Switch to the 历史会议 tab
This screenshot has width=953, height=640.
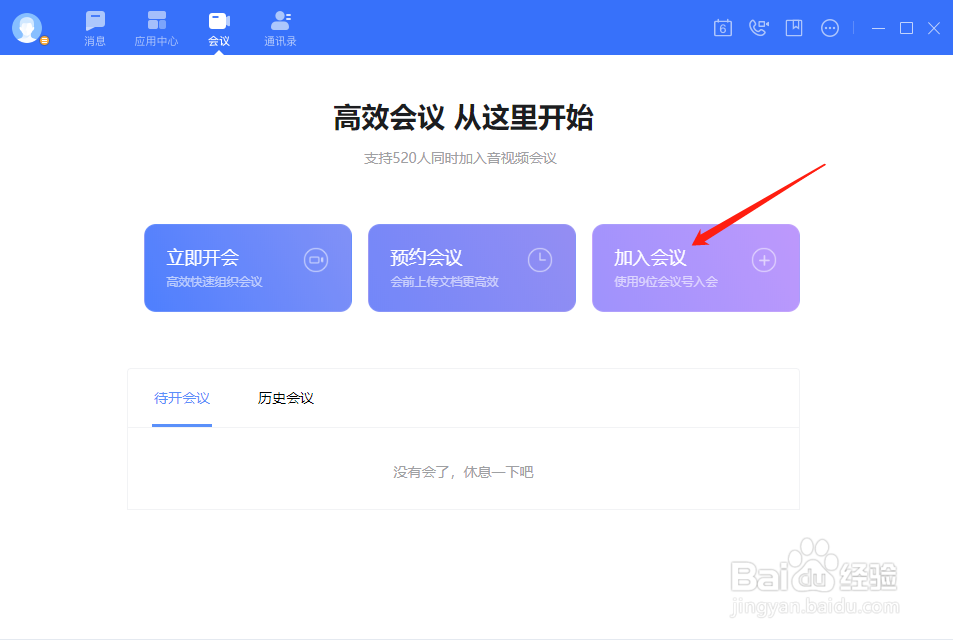pyautogui.click(x=286, y=398)
